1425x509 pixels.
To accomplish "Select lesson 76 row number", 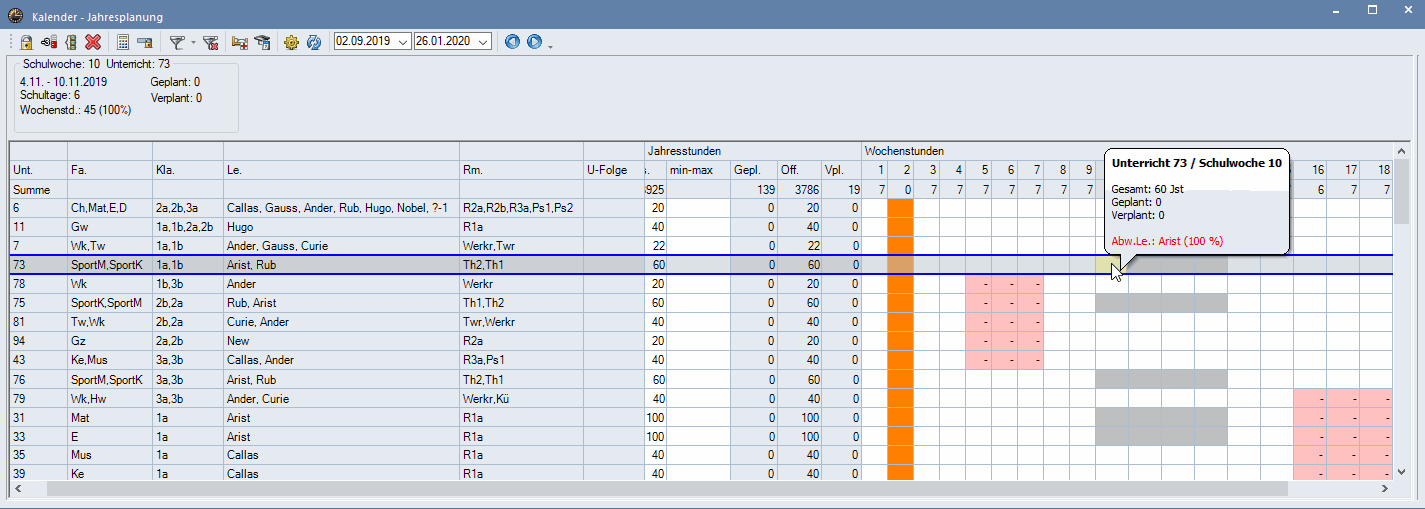I will [38, 379].
